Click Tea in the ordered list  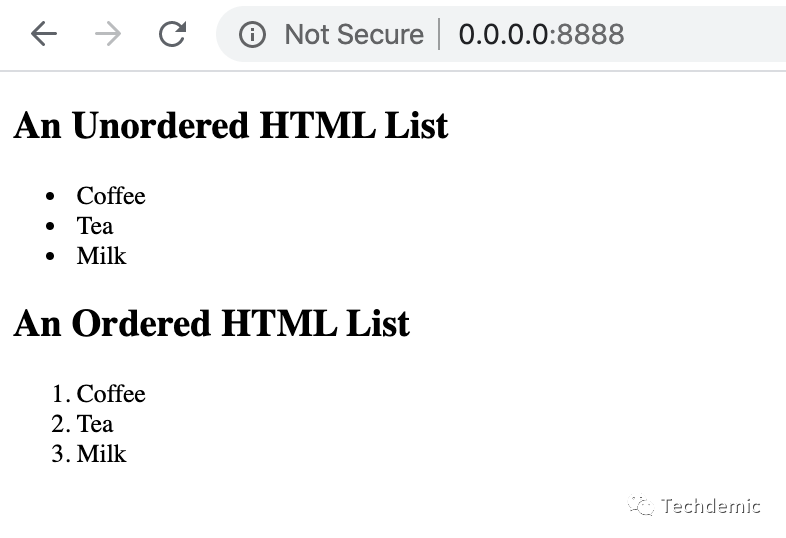point(95,424)
